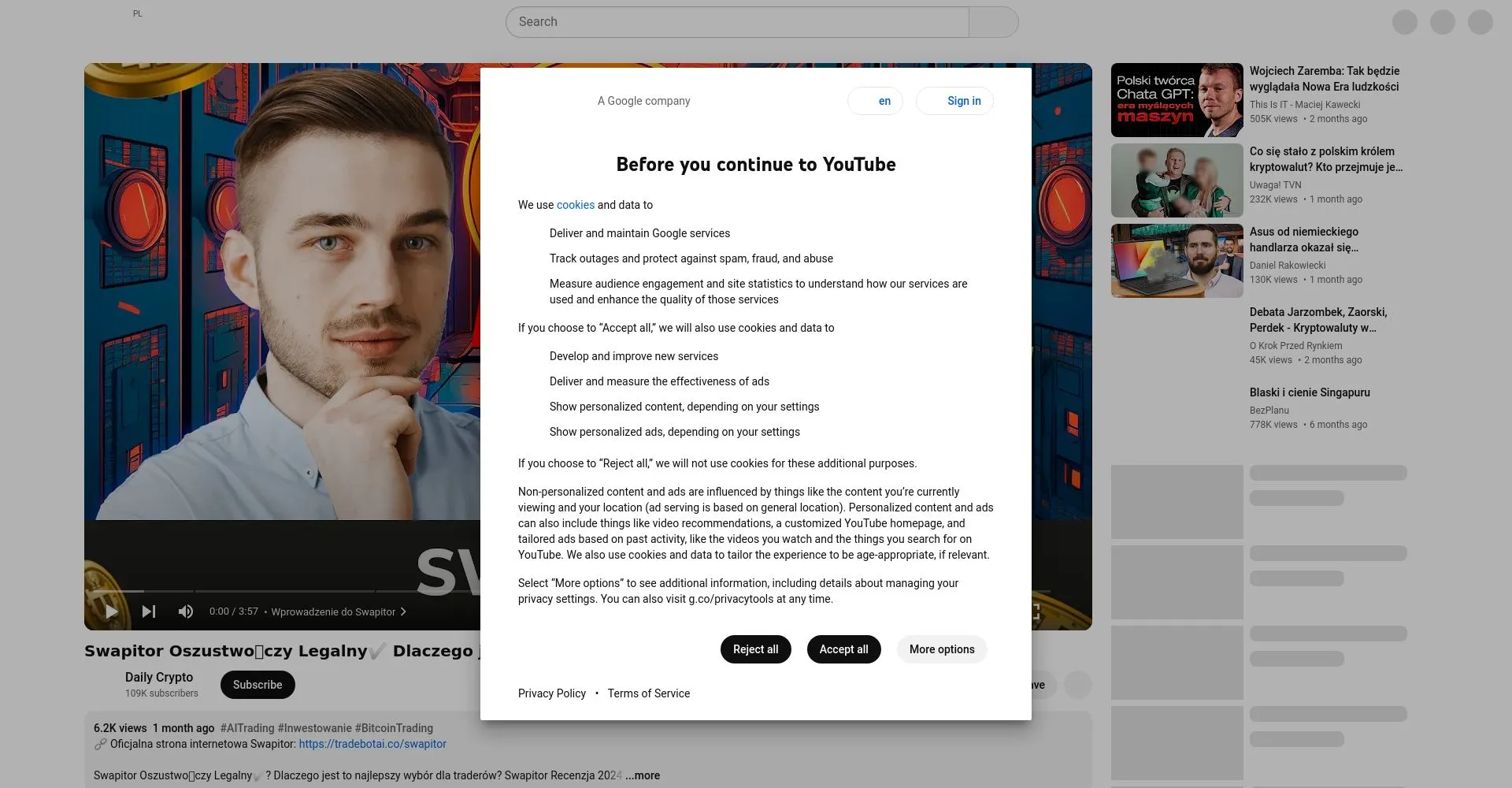Open More options in consent dialog
1512x788 pixels.
(x=942, y=649)
